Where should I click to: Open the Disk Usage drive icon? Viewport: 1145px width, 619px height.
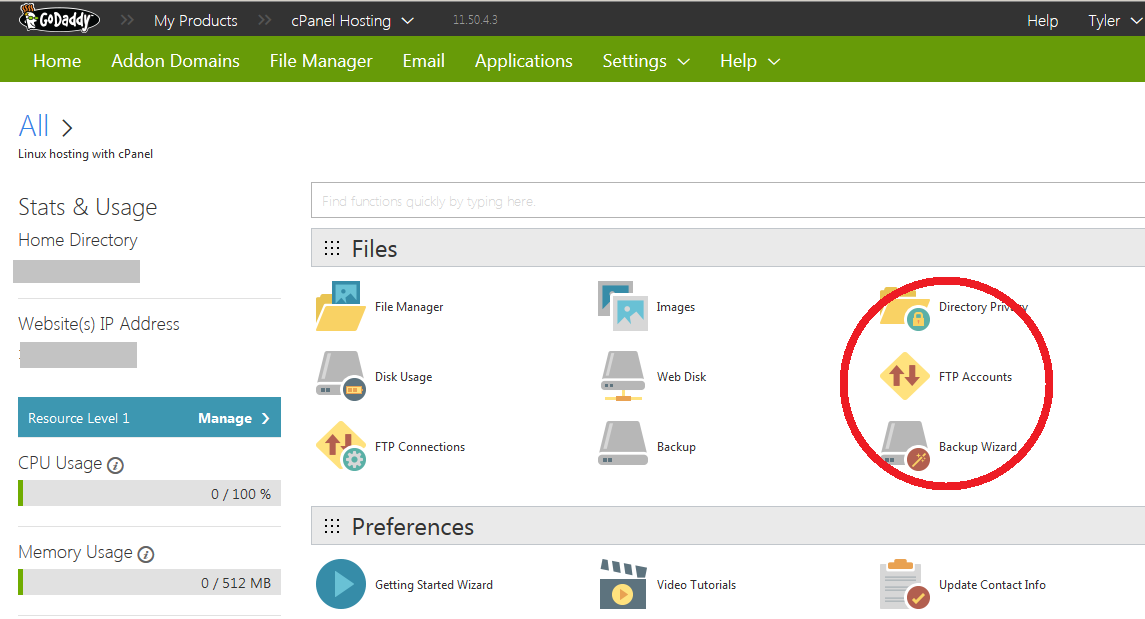(340, 377)
